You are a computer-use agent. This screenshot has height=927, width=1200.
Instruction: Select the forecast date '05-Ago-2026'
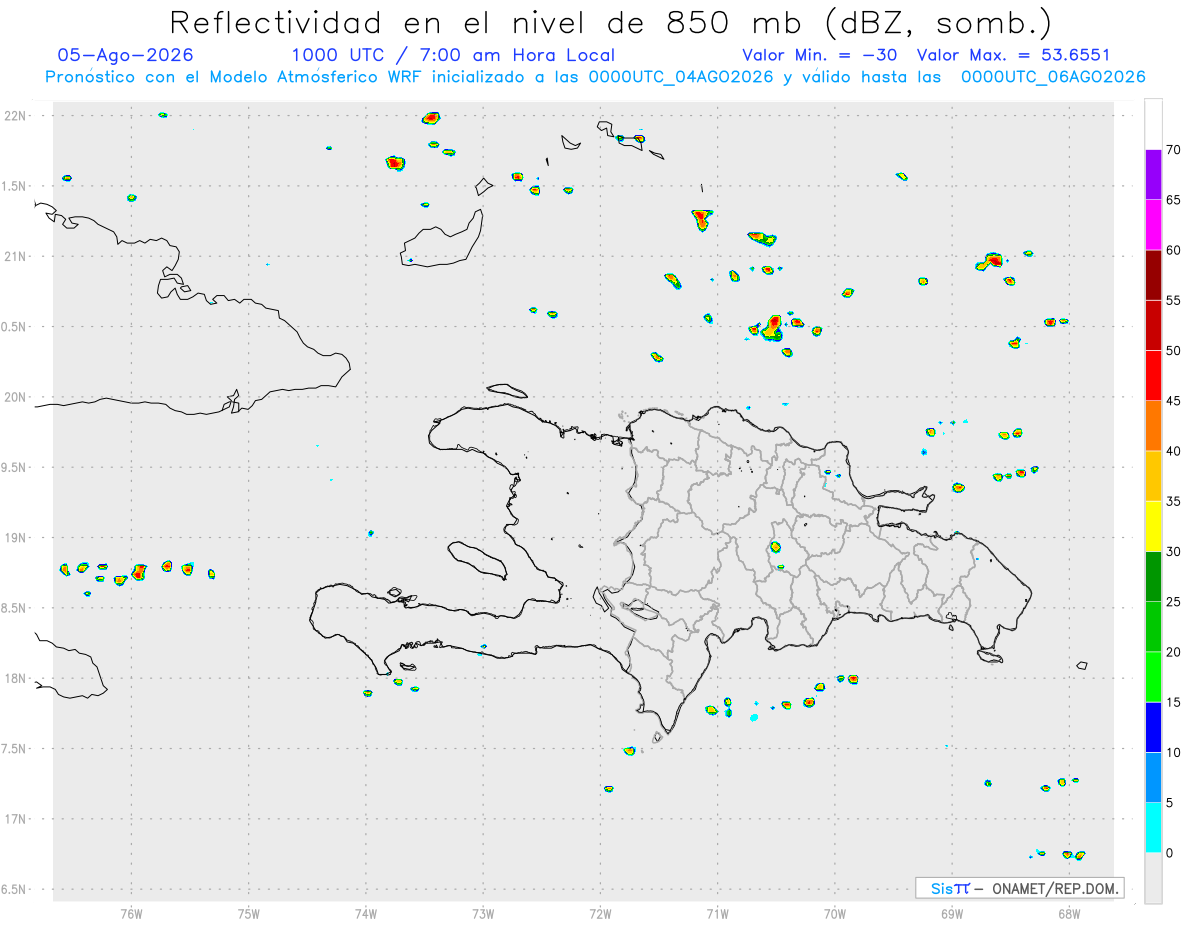(126, 55)
